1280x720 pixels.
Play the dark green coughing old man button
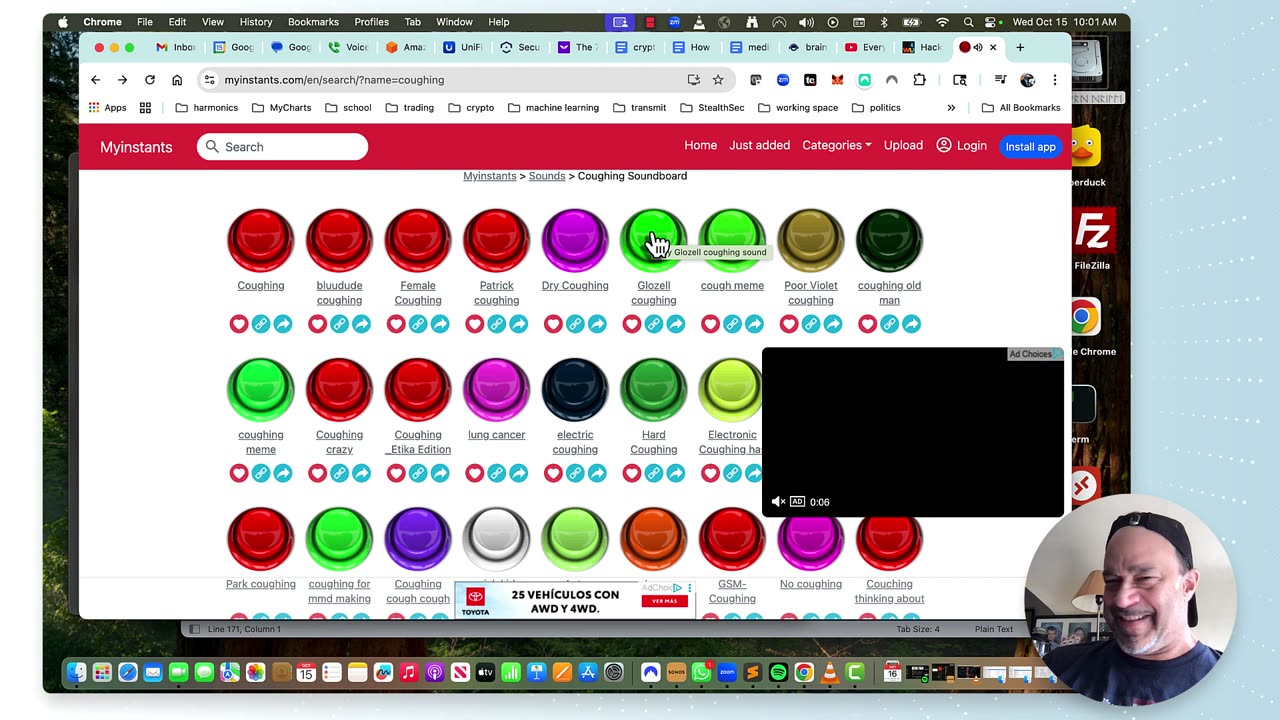pos(889,240)
